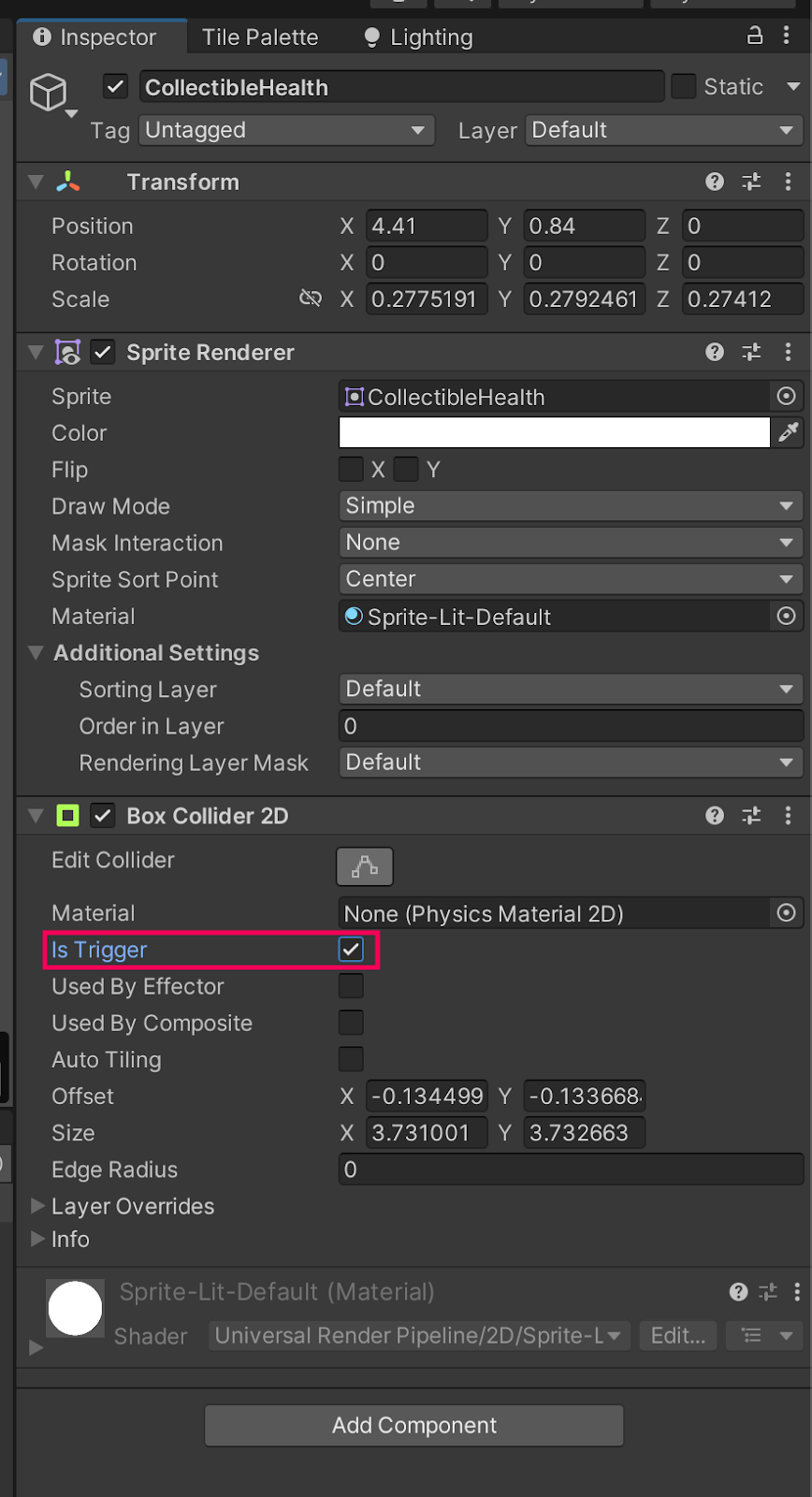Click the Sprite-Lit-Default material picker icon

click(x=786, y=616)
